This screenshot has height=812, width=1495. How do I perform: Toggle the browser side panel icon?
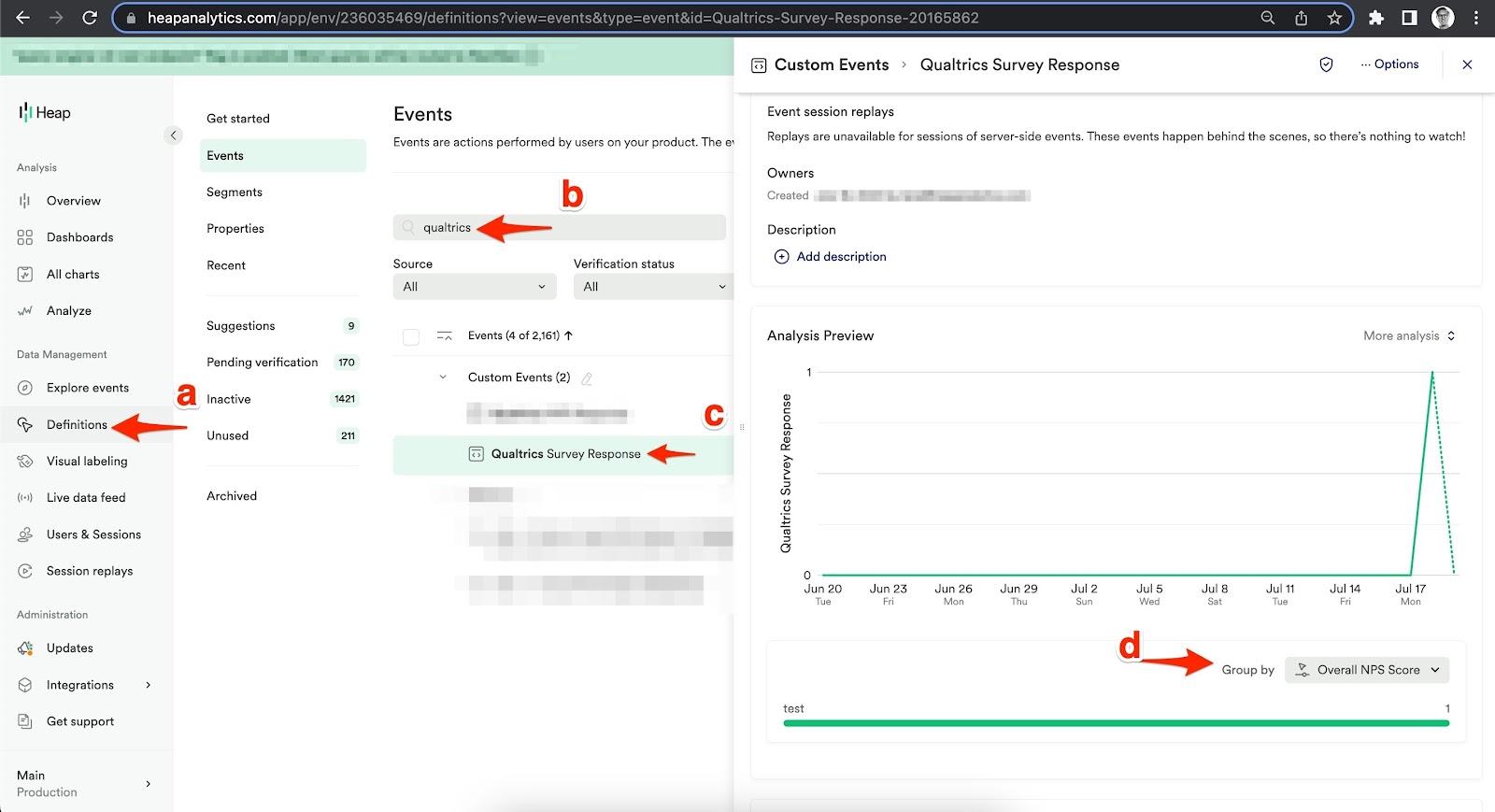[1410, 18]
